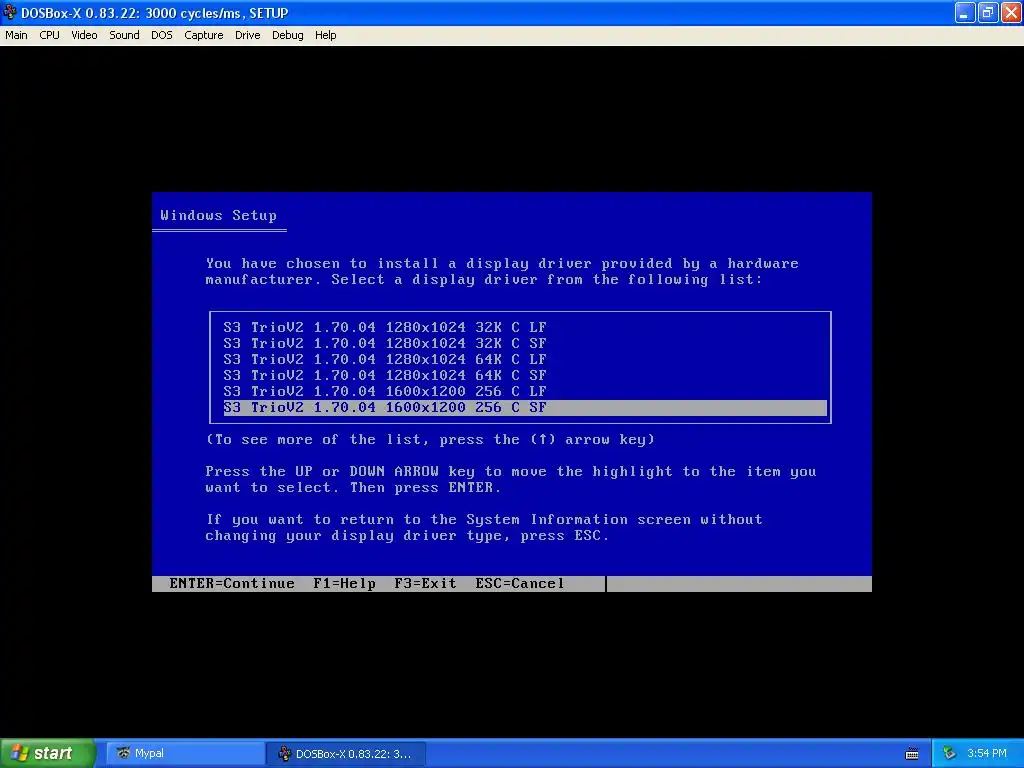The height and width of the screenshot is (768, 1024).
Task: Open the Debug menu
Action: pyautogui.click(x=287, y=35)
